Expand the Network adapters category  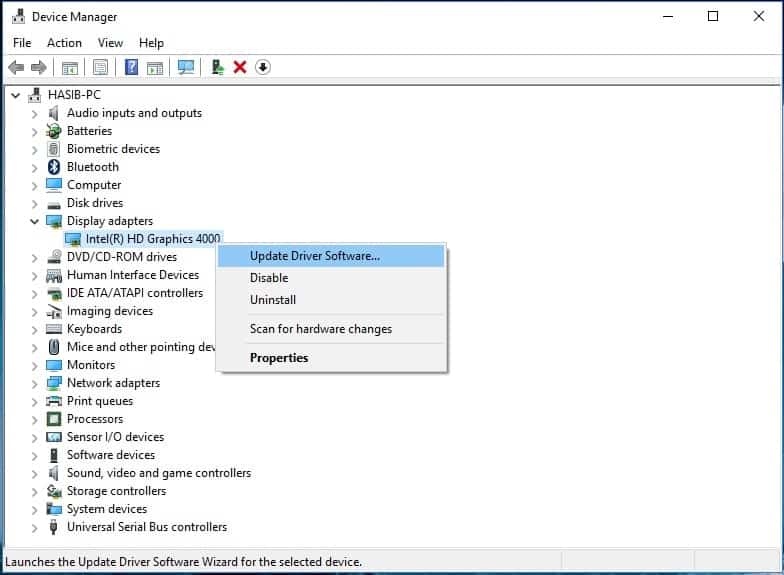click(x=34, y=383)
